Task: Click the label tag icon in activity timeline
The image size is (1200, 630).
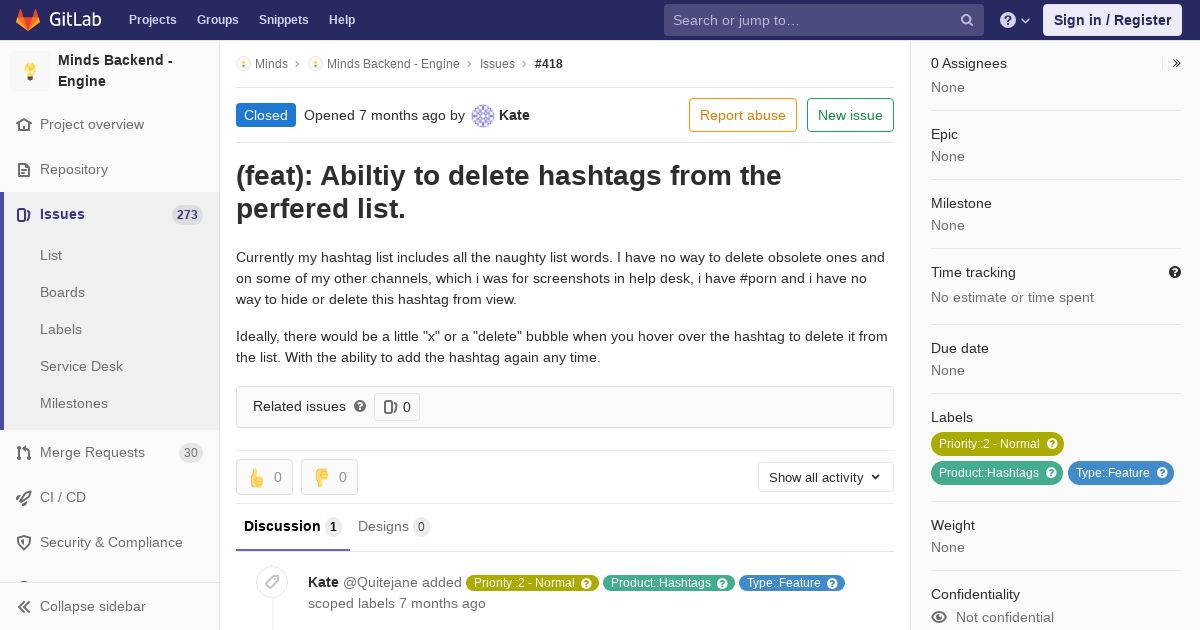Action: (x=272, y=582)
